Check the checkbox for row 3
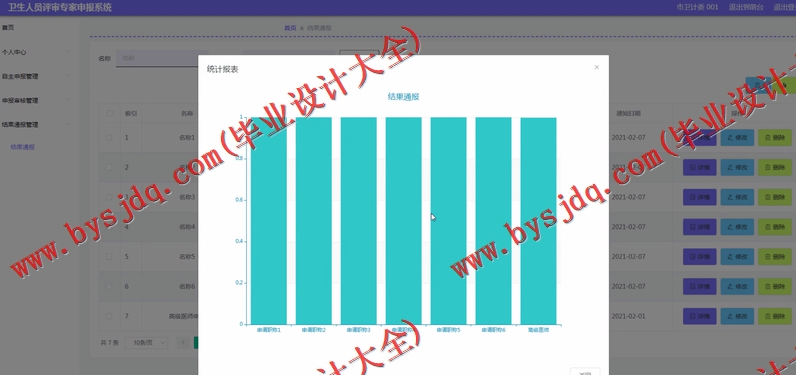The image size is (796, 375). click(x=109, y=197)
